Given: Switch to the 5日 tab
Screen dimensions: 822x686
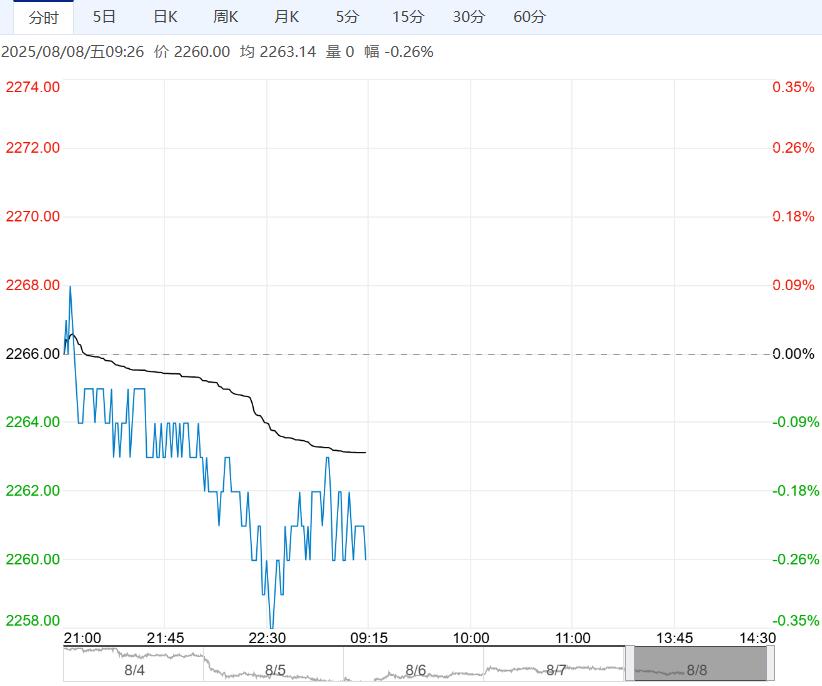Looking at the screenshot, I should [x=104, y=17].
